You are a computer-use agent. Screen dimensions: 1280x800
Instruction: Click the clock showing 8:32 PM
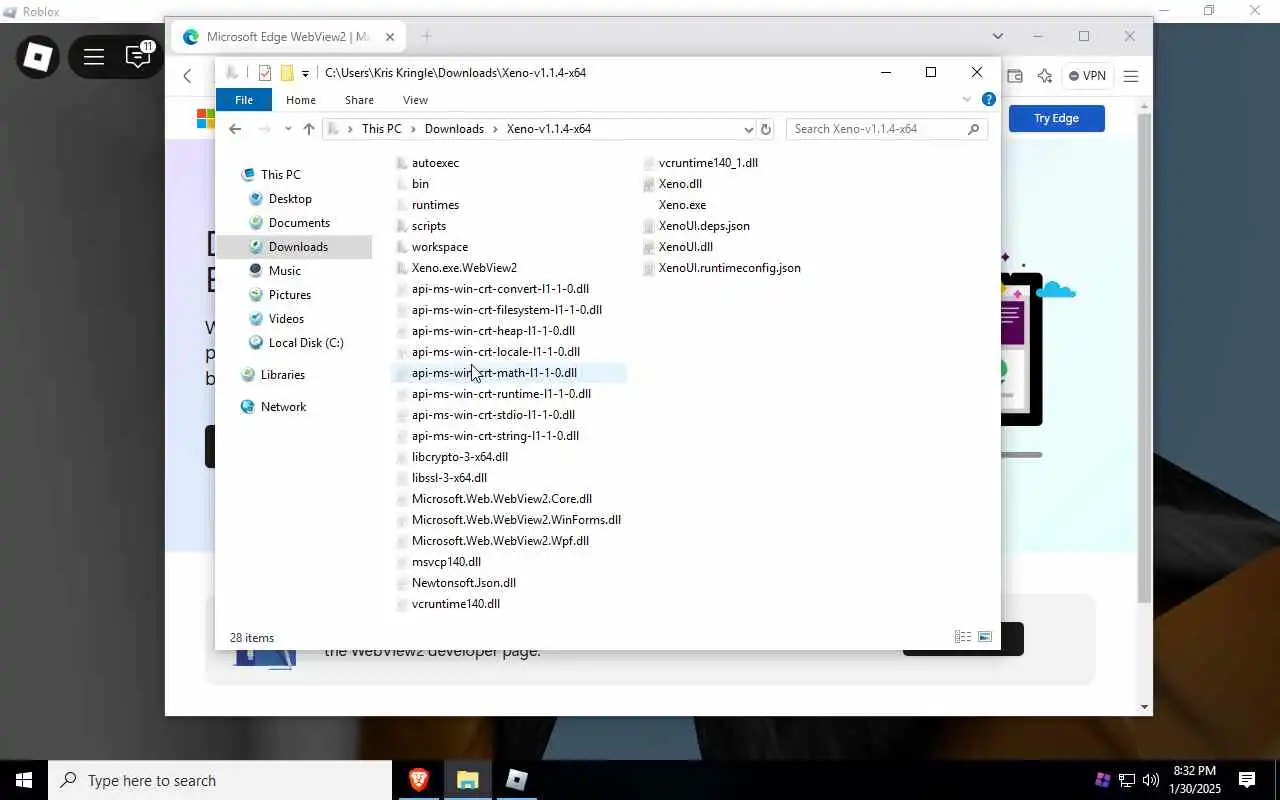1194,771
